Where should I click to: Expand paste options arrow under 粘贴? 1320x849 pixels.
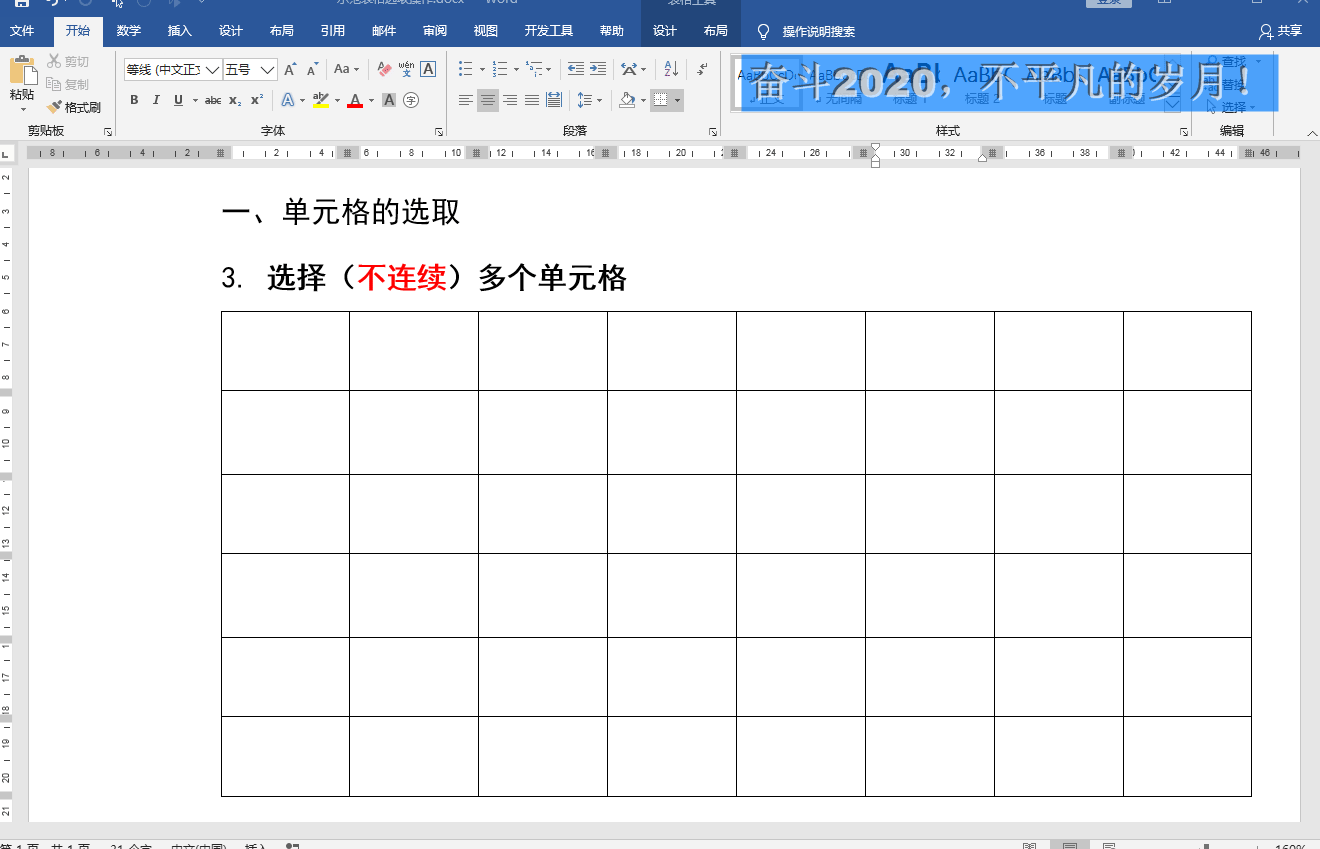(22, 108)
